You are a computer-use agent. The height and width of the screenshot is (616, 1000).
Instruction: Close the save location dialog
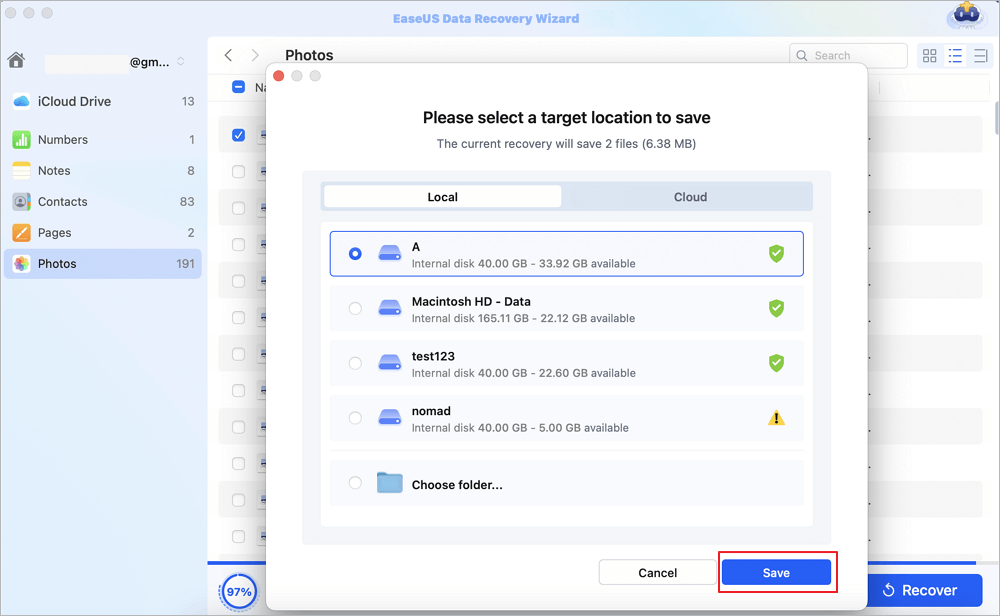pyautogui.click(x=279, y=76)
